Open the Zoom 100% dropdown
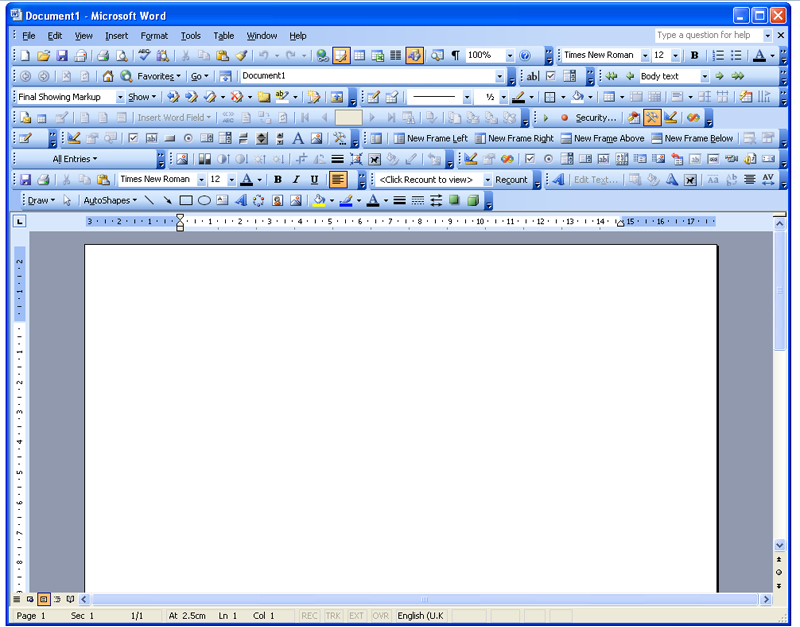 pos(510,56)
